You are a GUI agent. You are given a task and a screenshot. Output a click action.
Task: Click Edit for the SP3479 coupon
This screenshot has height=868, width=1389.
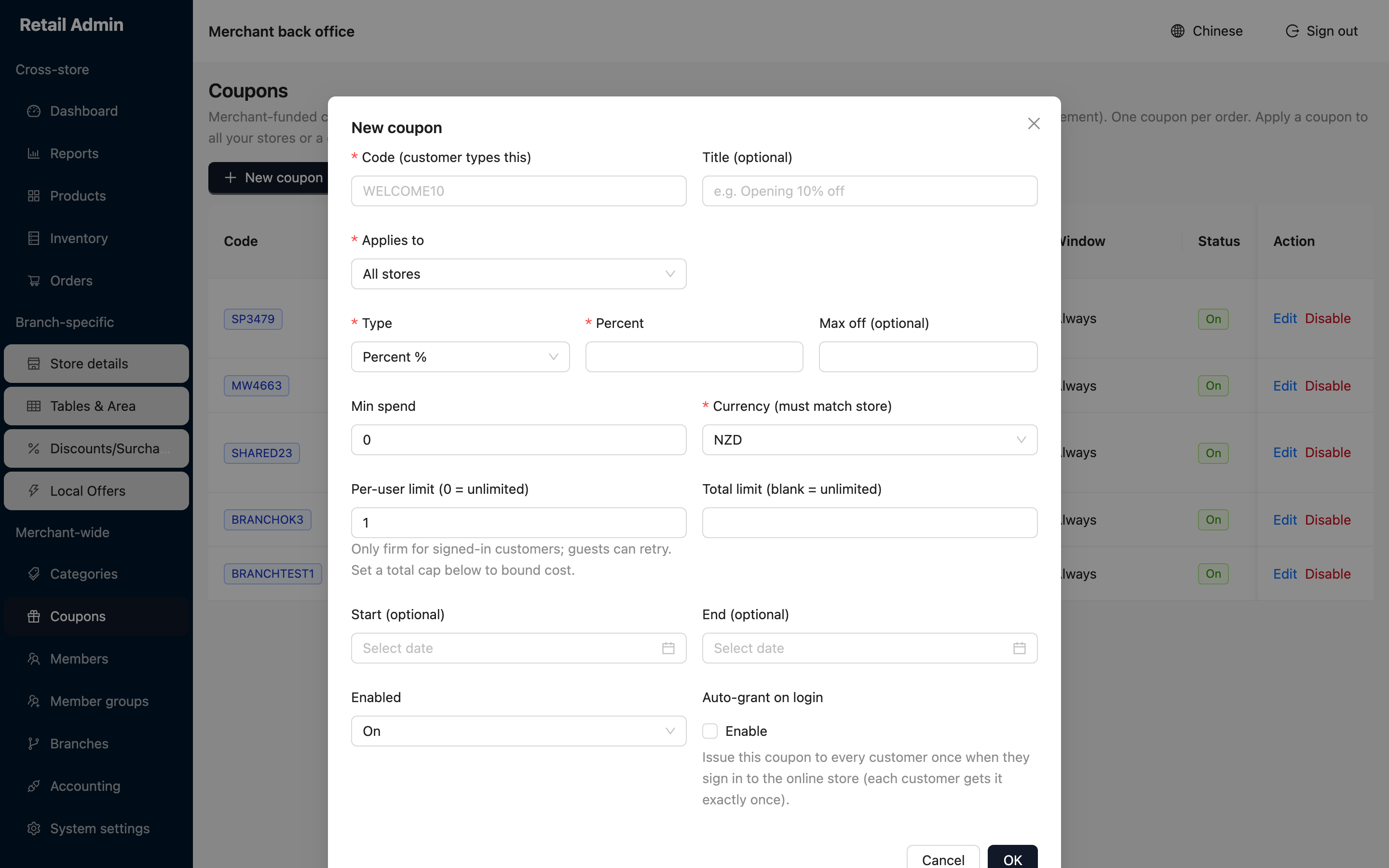click(x=1284, y=319)
